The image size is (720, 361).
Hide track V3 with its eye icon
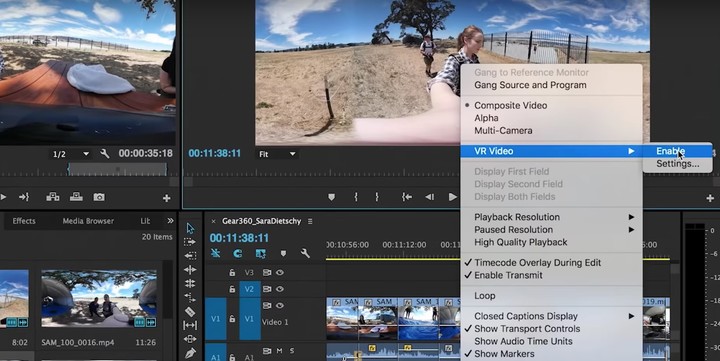point(280,272)
